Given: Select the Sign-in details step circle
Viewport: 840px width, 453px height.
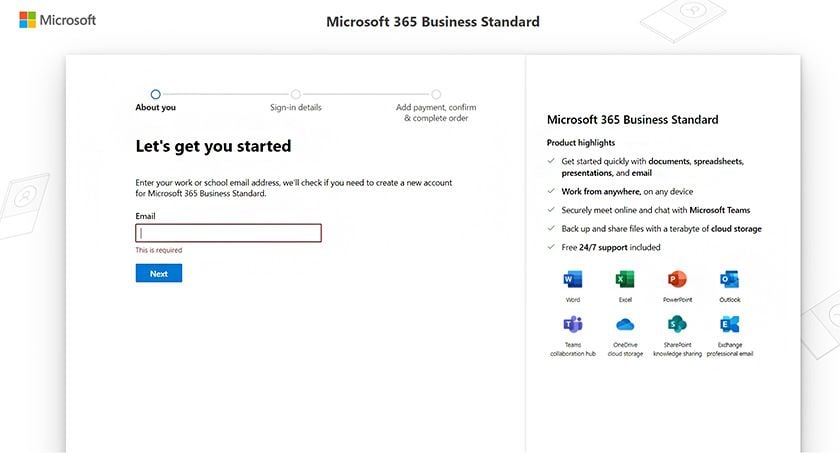Looking at the screenshot, I should click(296, 94).
